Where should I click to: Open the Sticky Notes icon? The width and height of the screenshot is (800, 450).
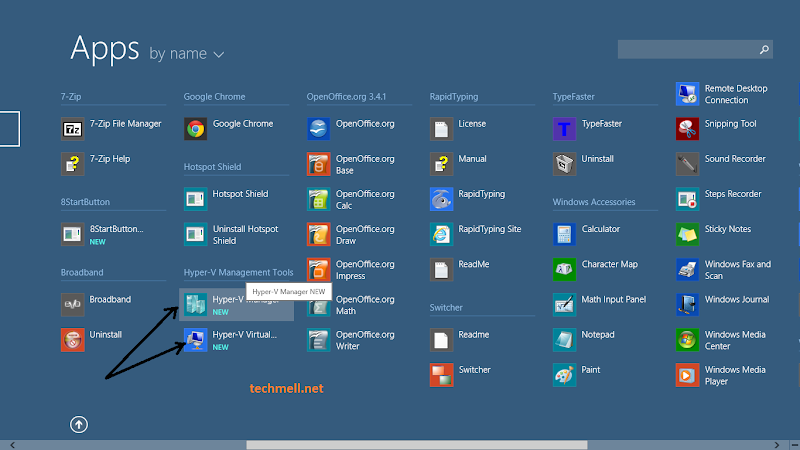(x=687, y=235)
